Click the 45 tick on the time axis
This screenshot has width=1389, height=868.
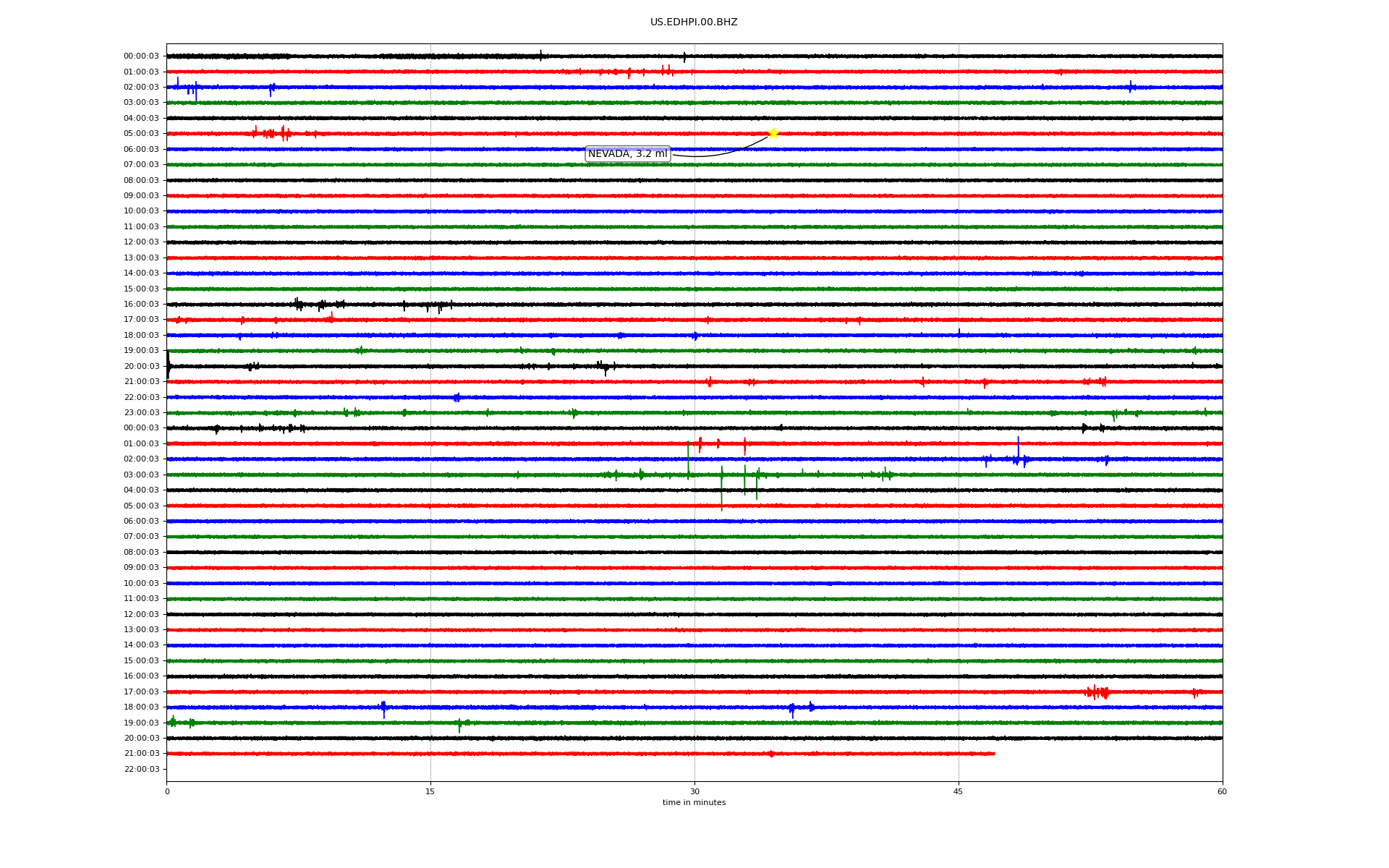tap(958, 791)
